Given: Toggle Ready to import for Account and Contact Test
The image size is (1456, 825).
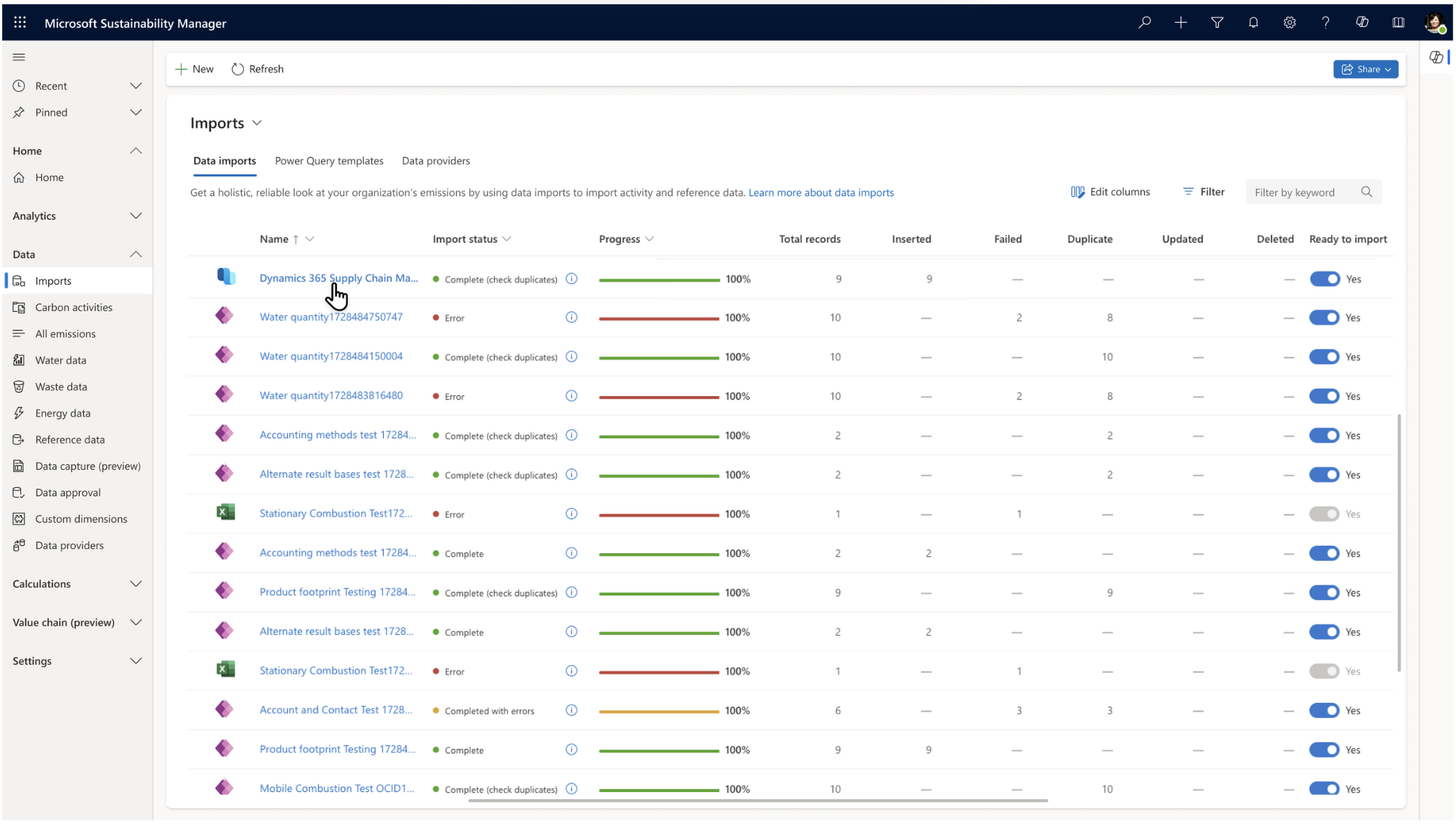Looking at the screenshot, I should click(1324, 710).
